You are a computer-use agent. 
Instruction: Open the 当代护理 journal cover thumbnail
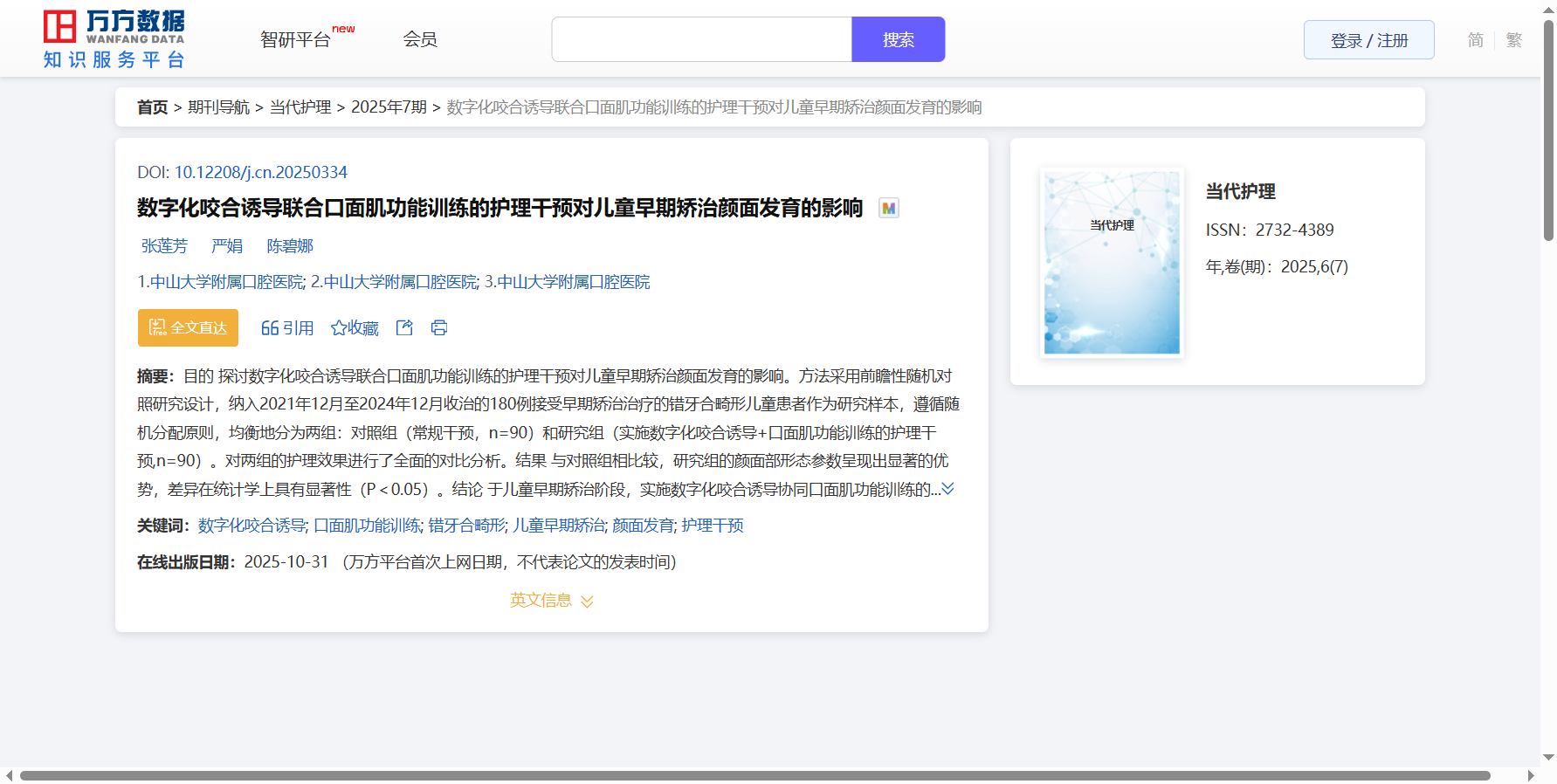(x=1112, y=263)
